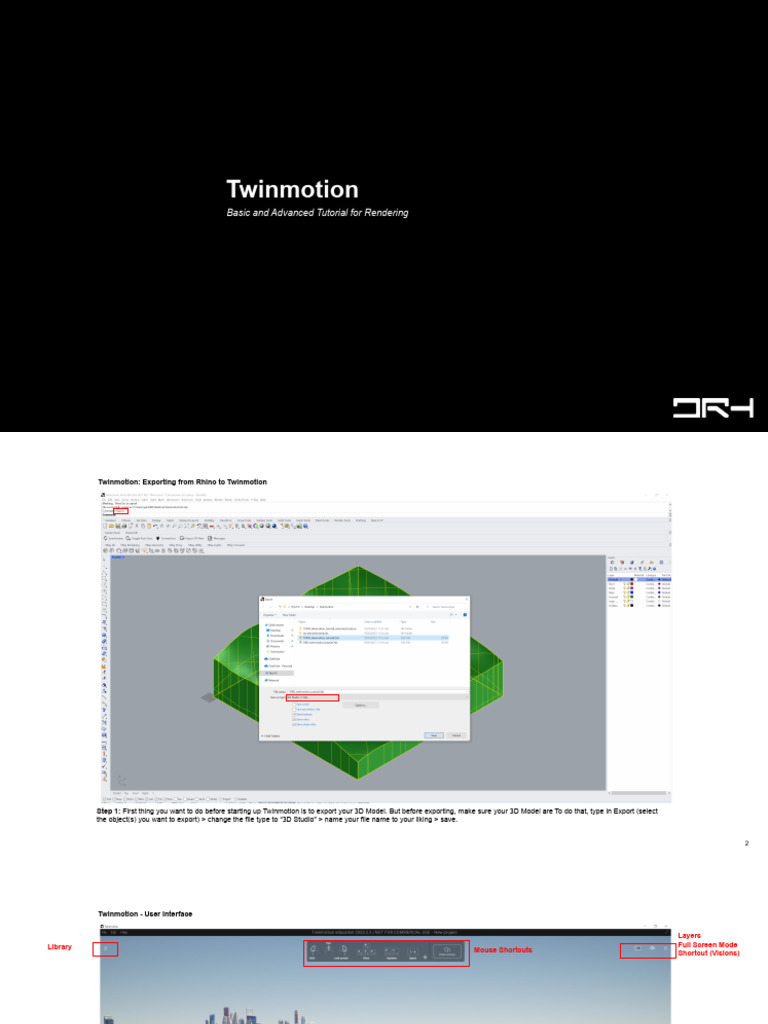Viewport: 768px width, 1024px height.
Task: Select Quick access in Export dialog sidebar
Action: (x=274, y=625)
